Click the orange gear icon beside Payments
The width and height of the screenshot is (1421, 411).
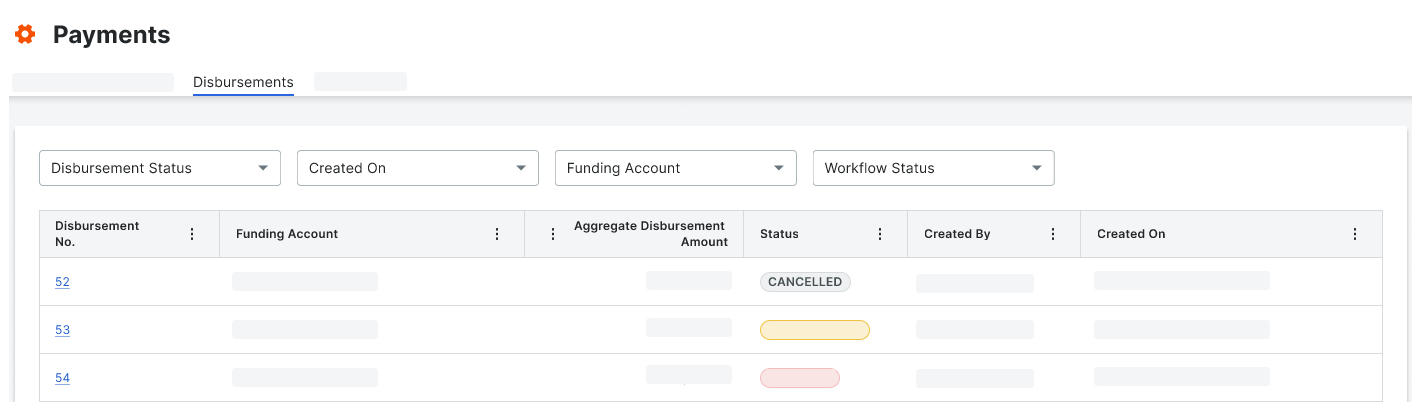(25, 35)
